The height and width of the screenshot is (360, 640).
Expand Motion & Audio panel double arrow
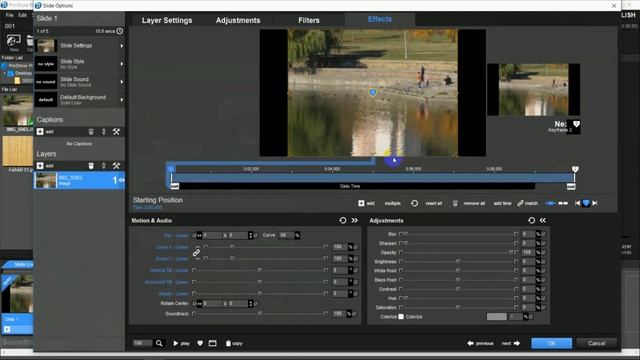click(355, 220)
